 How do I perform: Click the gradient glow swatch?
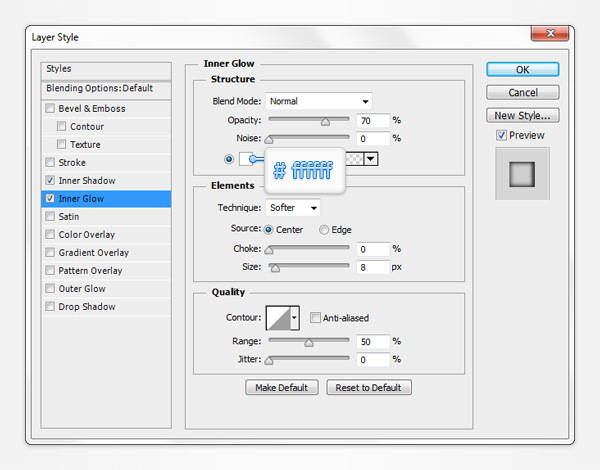click(x=353, y=158)
